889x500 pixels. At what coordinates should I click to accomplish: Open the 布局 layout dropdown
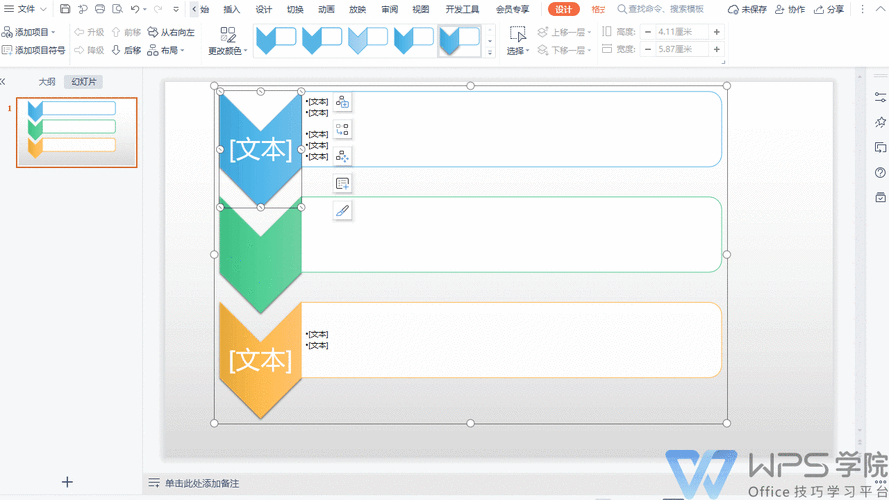[x=166, y=50]
